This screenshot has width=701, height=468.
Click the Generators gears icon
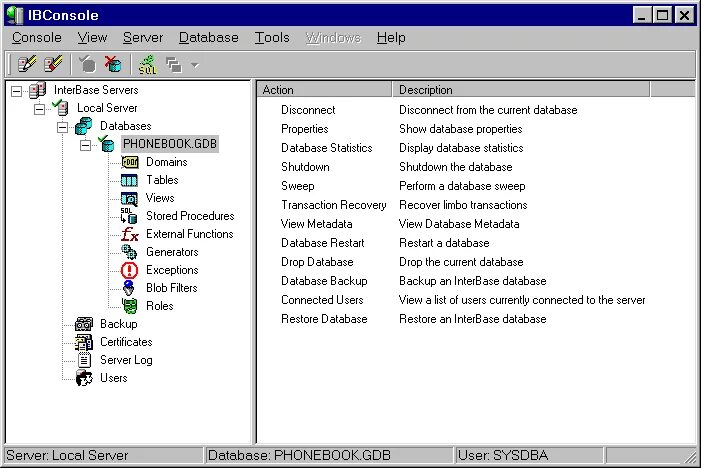[129, 252]
